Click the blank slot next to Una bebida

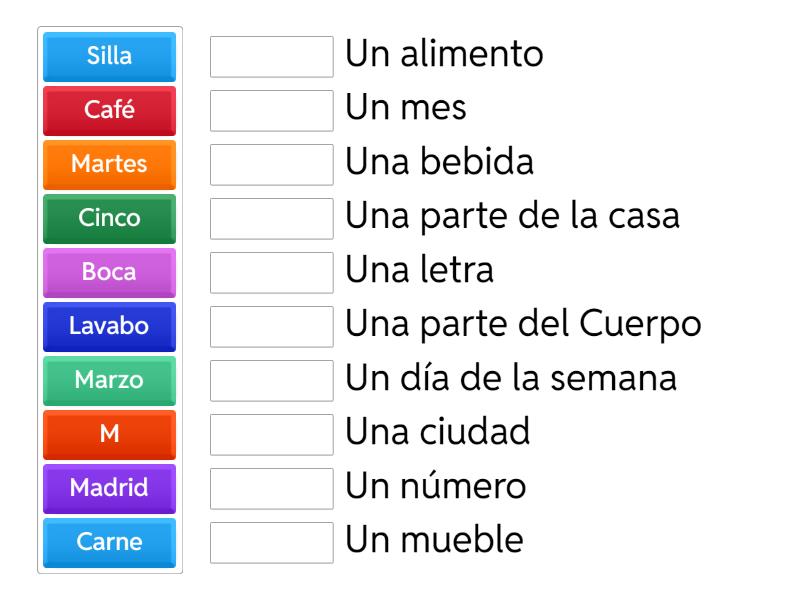click(x=272, y=165)
